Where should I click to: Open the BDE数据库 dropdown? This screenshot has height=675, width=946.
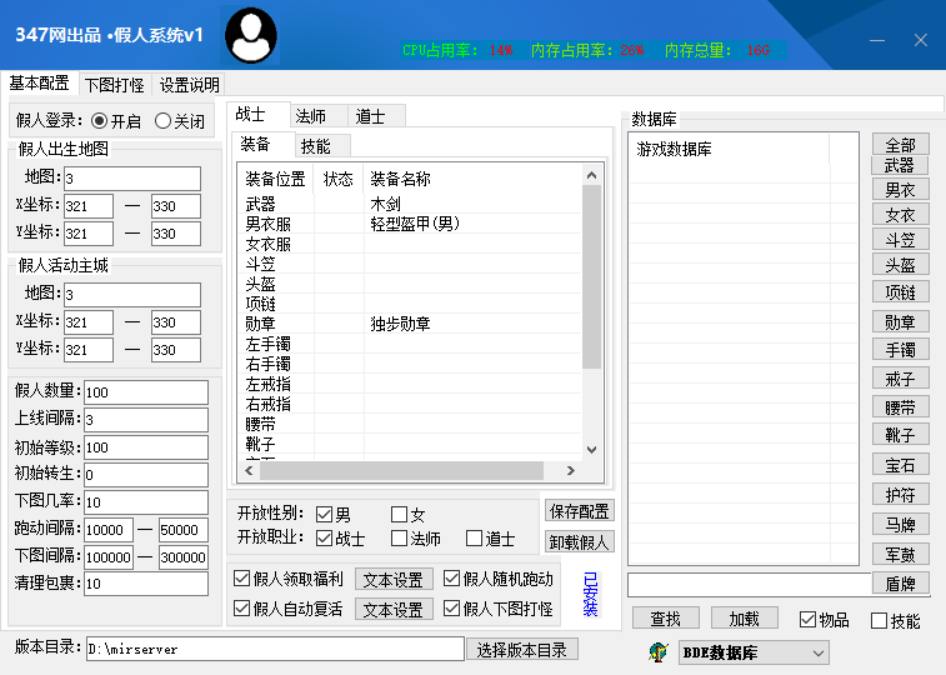754,653
